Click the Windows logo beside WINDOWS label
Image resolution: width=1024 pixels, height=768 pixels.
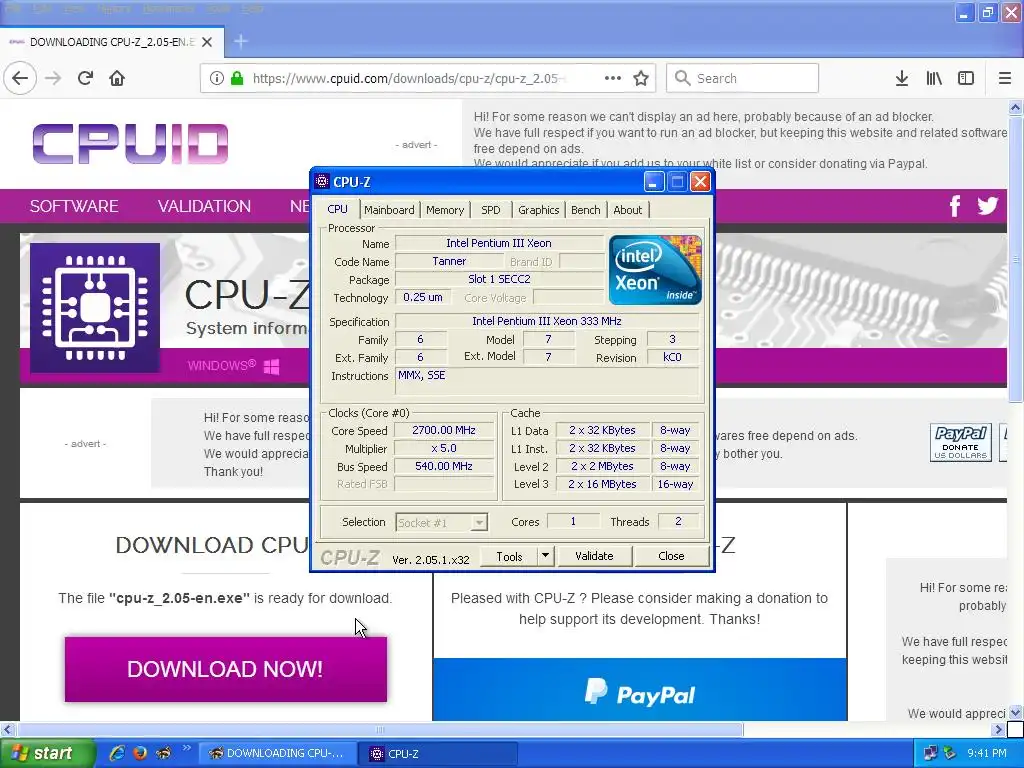point(271,366)
